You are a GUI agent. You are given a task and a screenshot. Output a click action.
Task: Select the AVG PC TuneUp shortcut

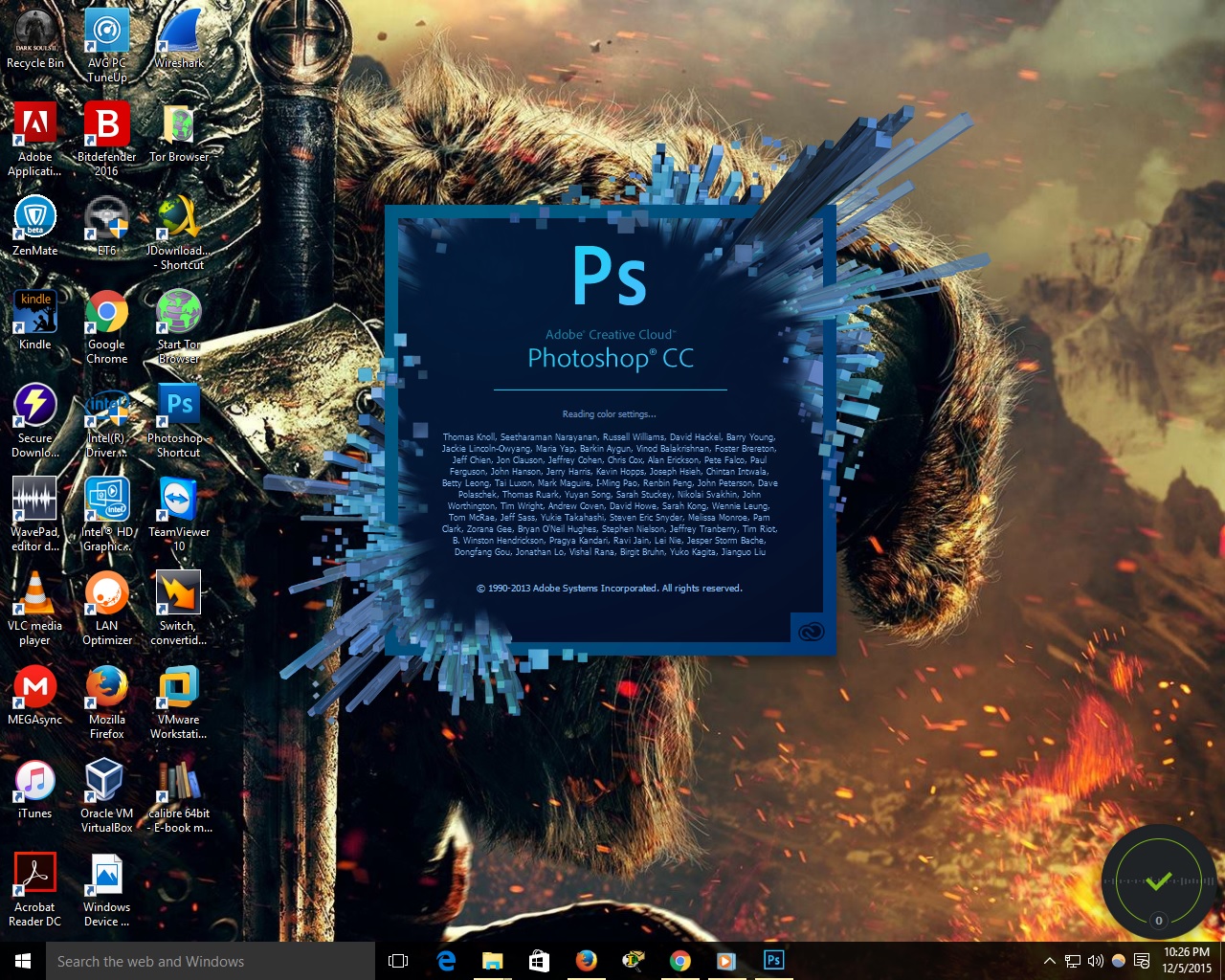107,46
